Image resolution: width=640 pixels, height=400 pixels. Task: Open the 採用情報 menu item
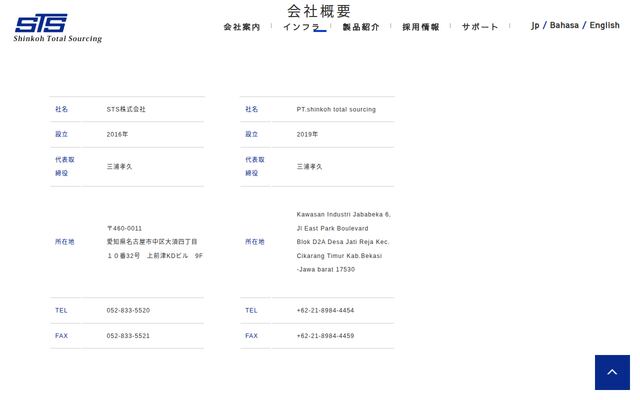(421, 27)
